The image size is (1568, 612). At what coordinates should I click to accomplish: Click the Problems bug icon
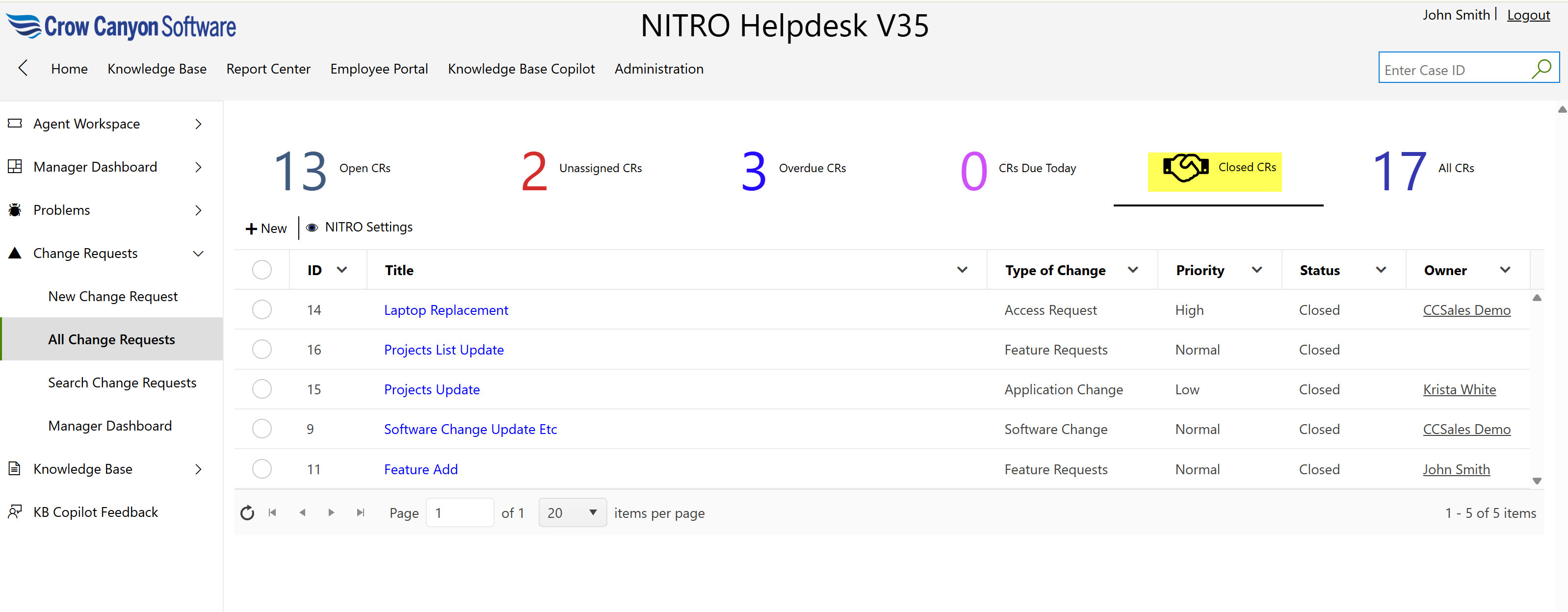15,210
